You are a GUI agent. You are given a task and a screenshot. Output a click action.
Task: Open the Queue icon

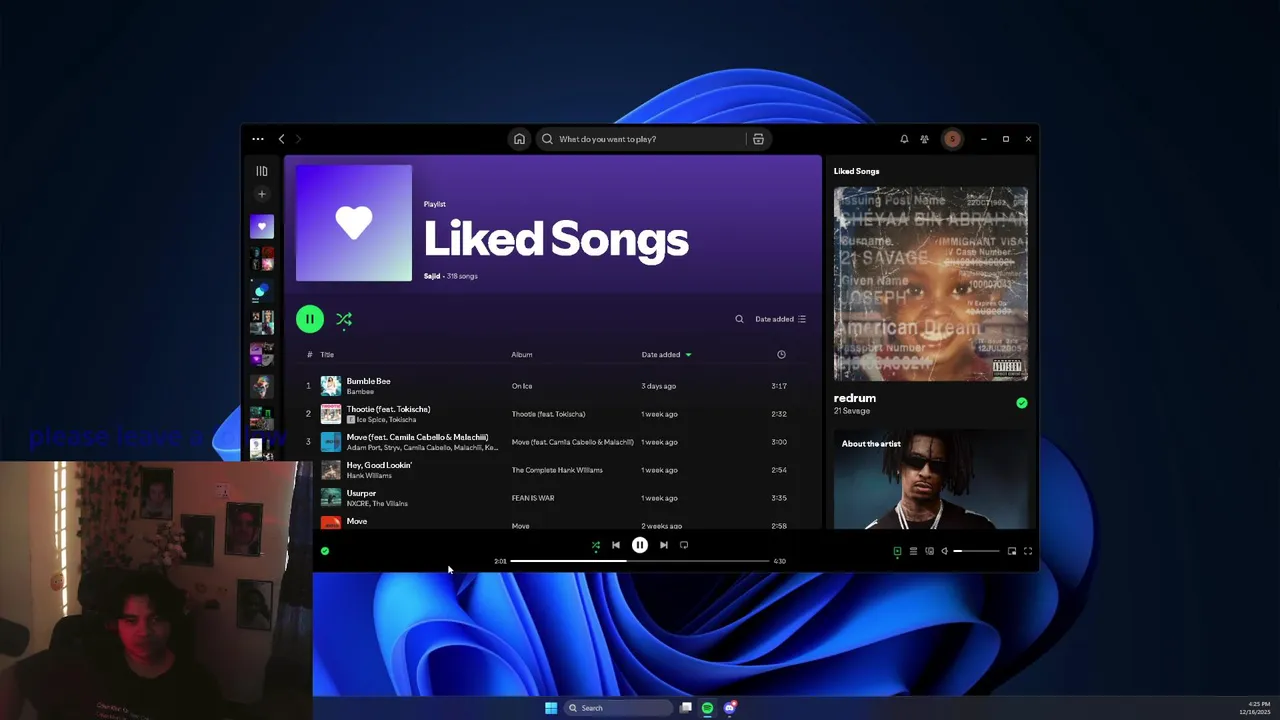(913, 551)
